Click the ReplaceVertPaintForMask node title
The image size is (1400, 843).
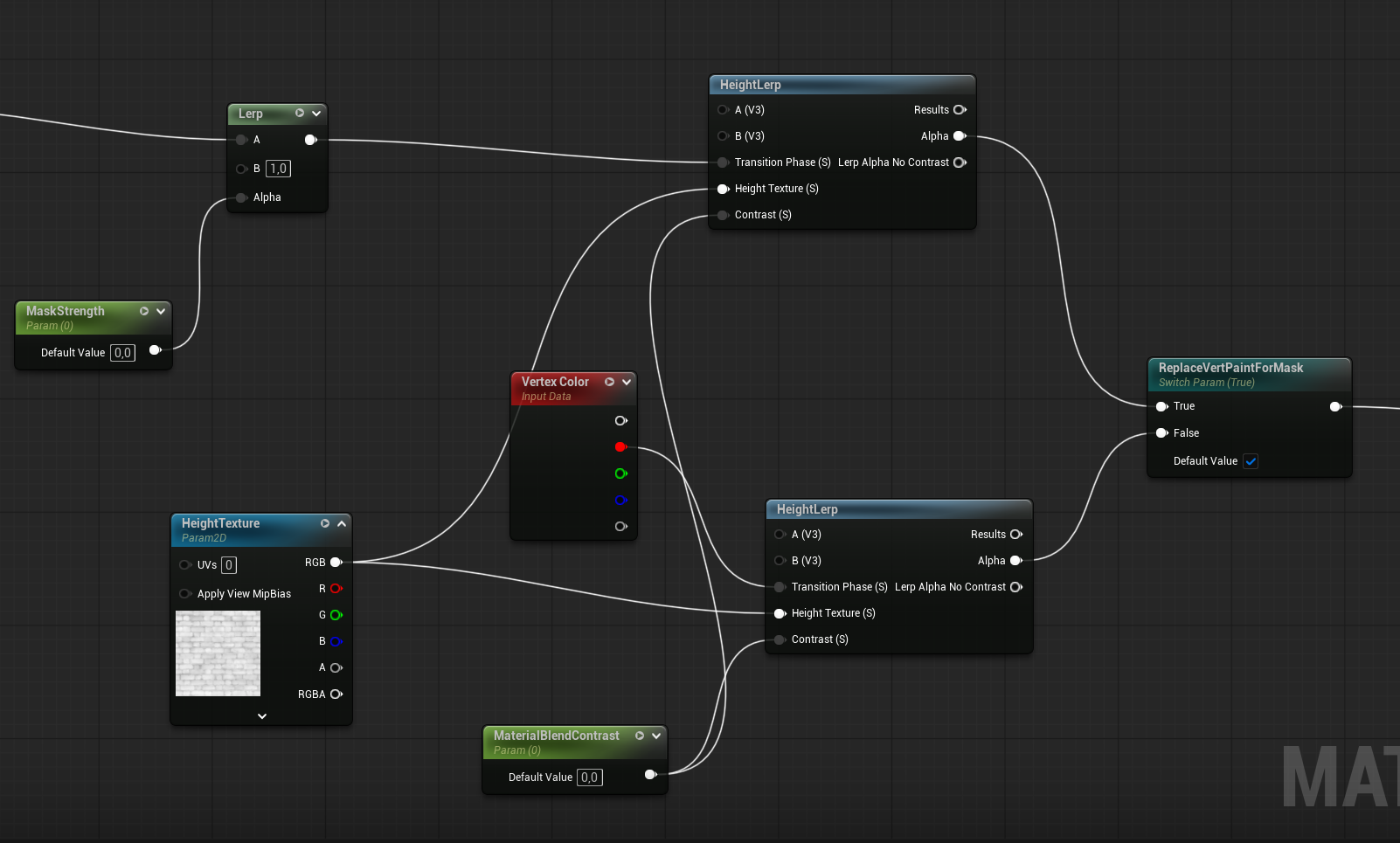tap(1230, 368)
